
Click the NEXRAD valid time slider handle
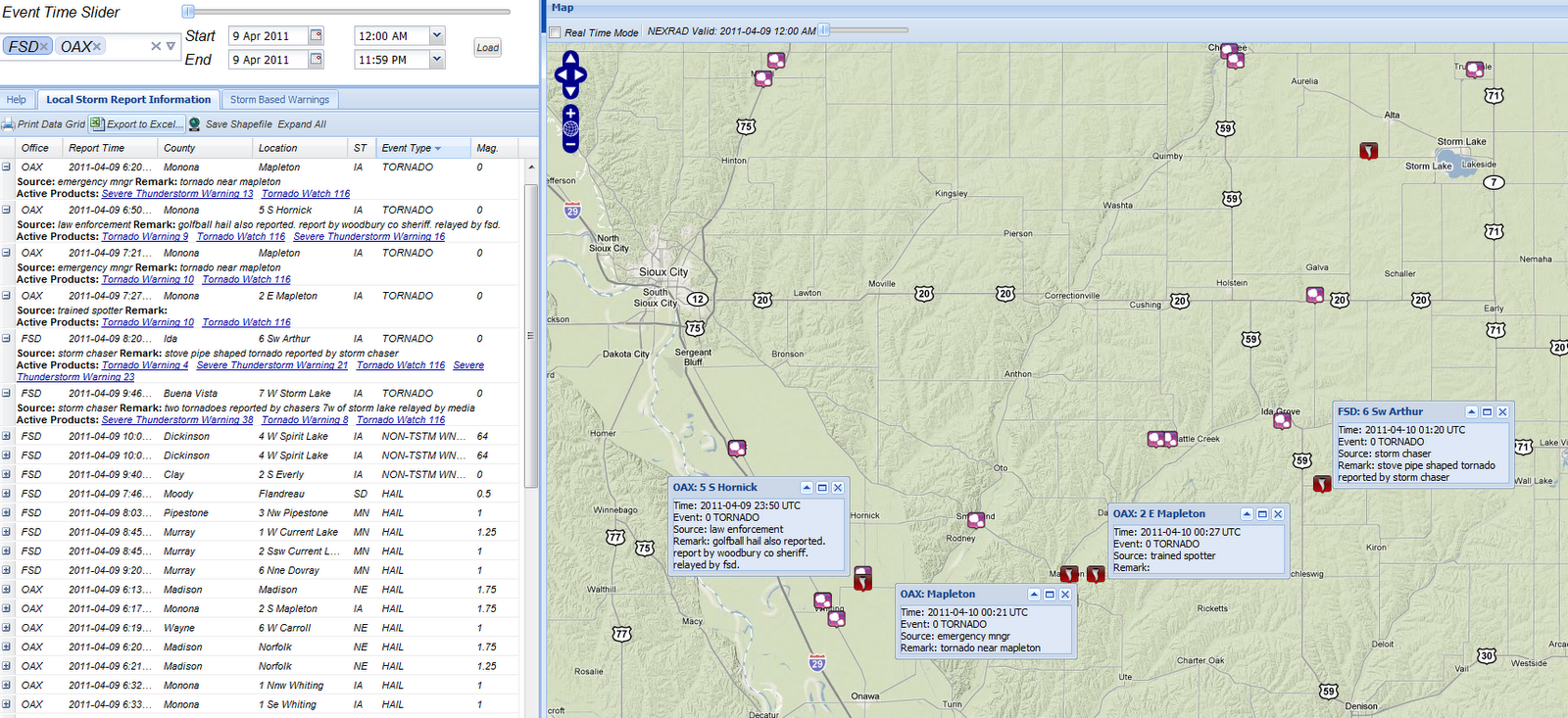tap(824, 30)
